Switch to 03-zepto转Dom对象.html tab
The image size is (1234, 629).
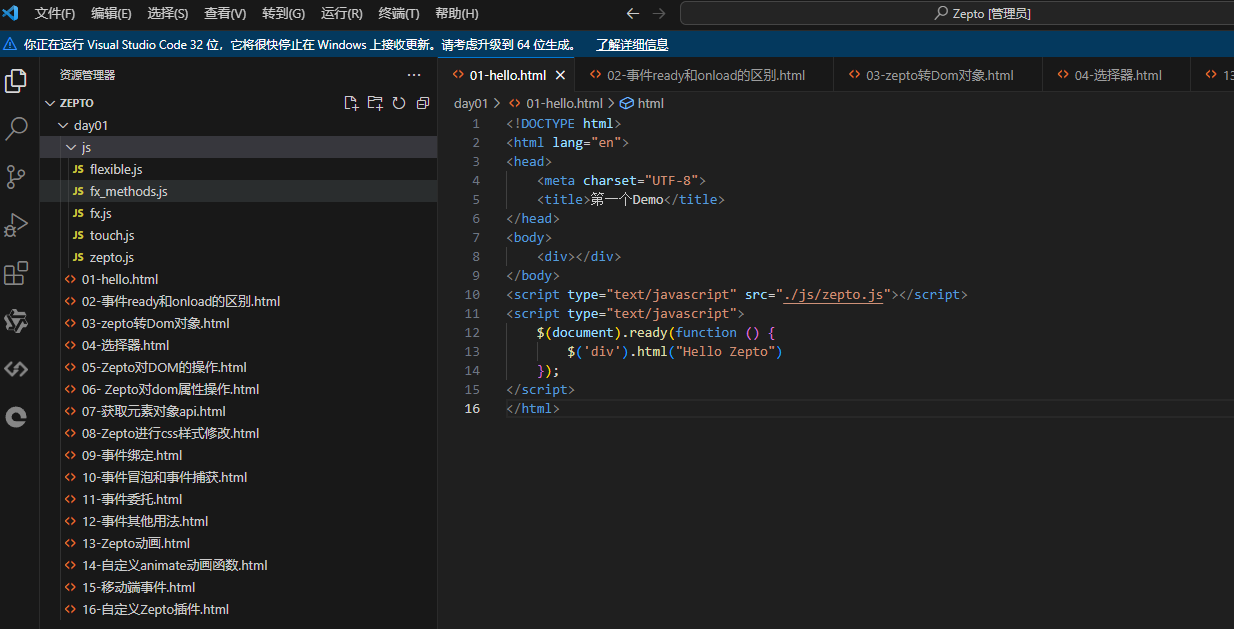938,75
